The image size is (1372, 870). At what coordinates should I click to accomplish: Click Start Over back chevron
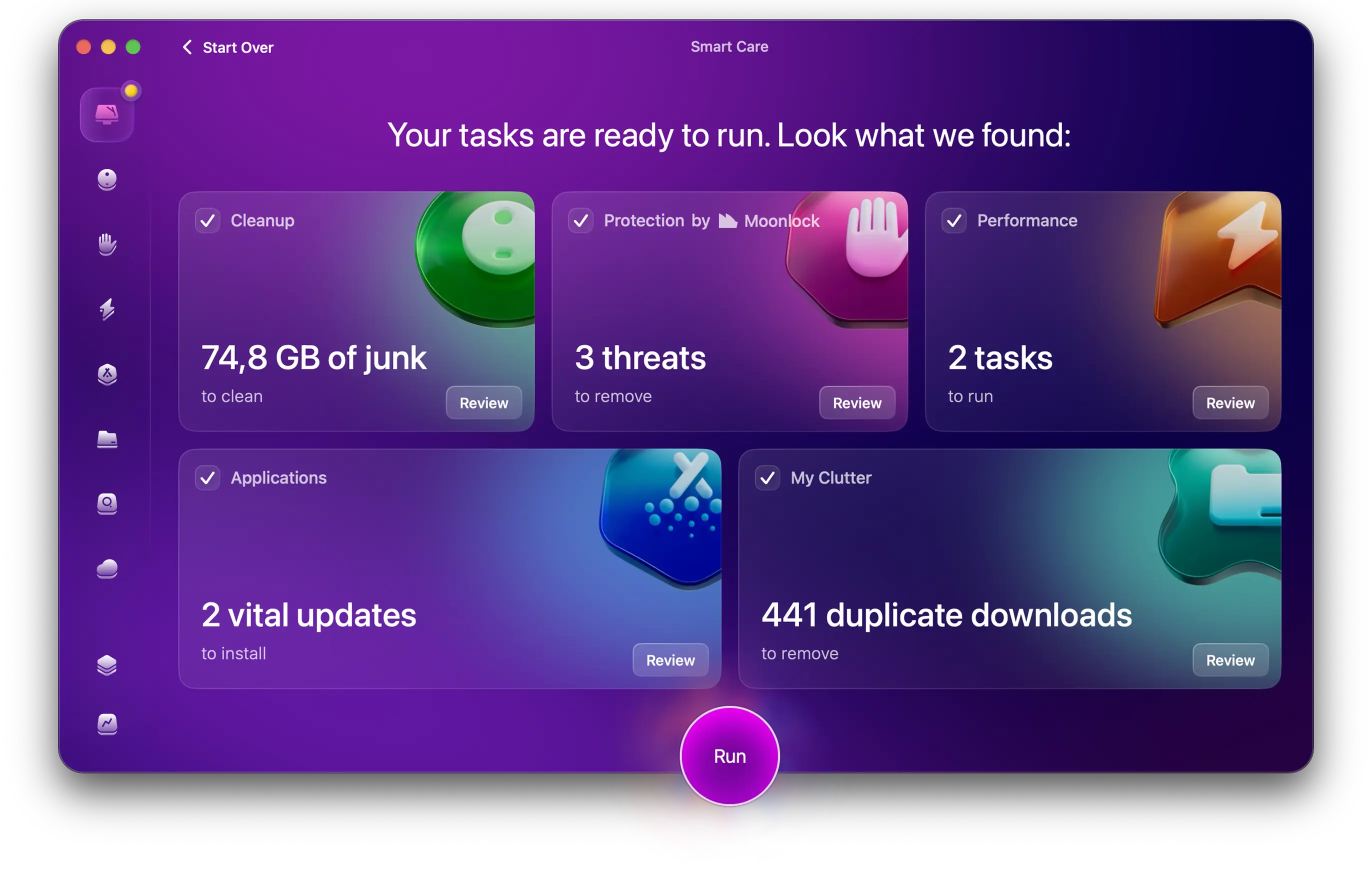coord(187,47)
